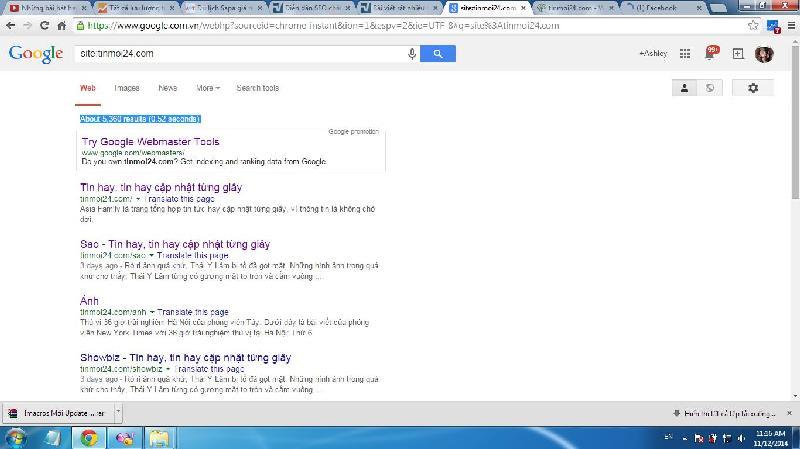
Task: Close the site:tinmoi24.com browser tab
Action: (x=523, y=8)
